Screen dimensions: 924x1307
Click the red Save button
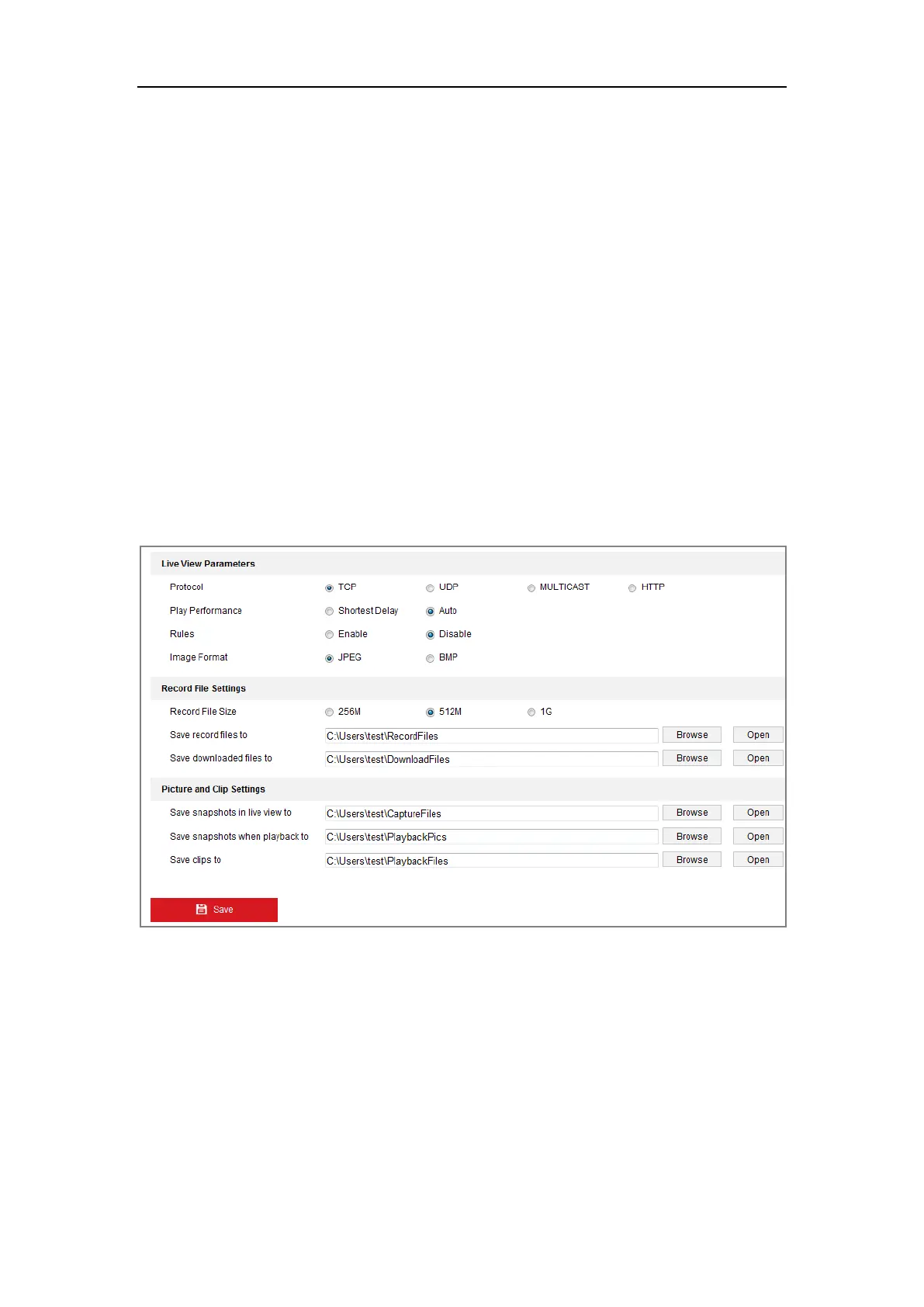point(214,910)
